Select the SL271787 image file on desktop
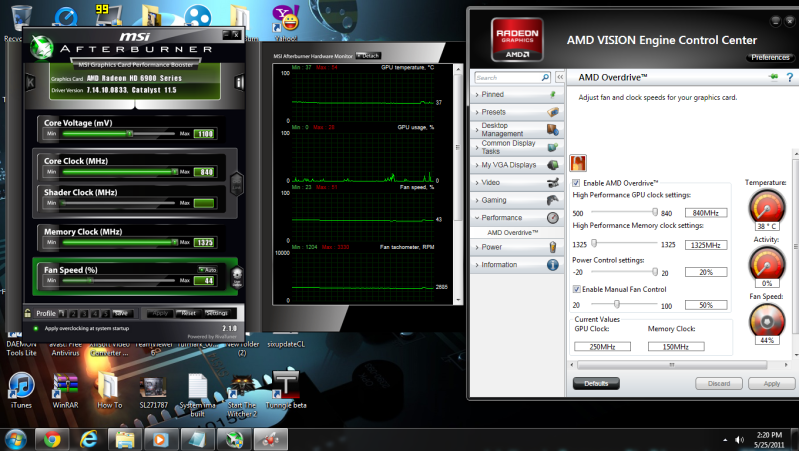The image size is (799, 451). [153, 391]
